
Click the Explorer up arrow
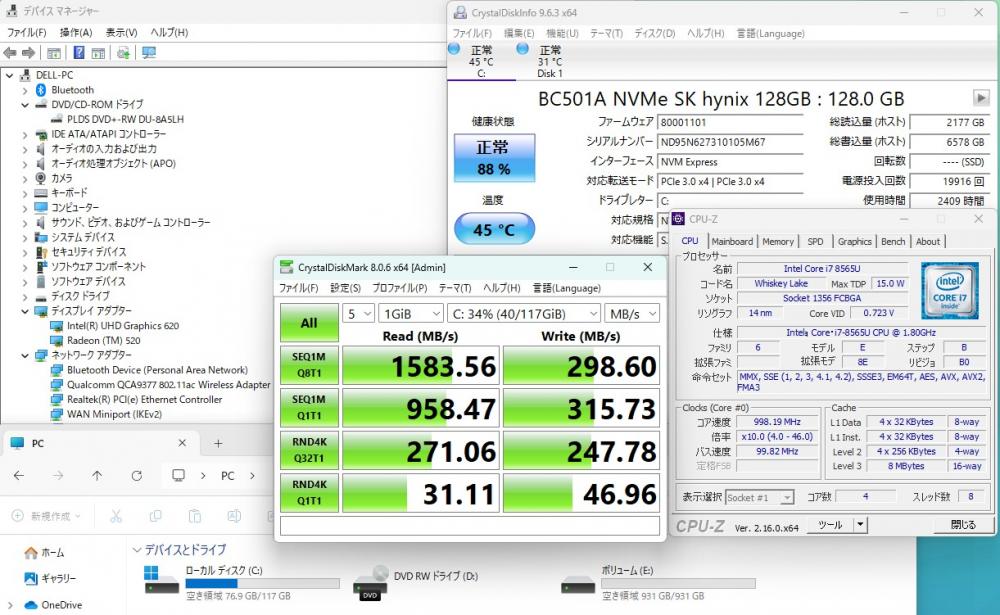(97, 476)
